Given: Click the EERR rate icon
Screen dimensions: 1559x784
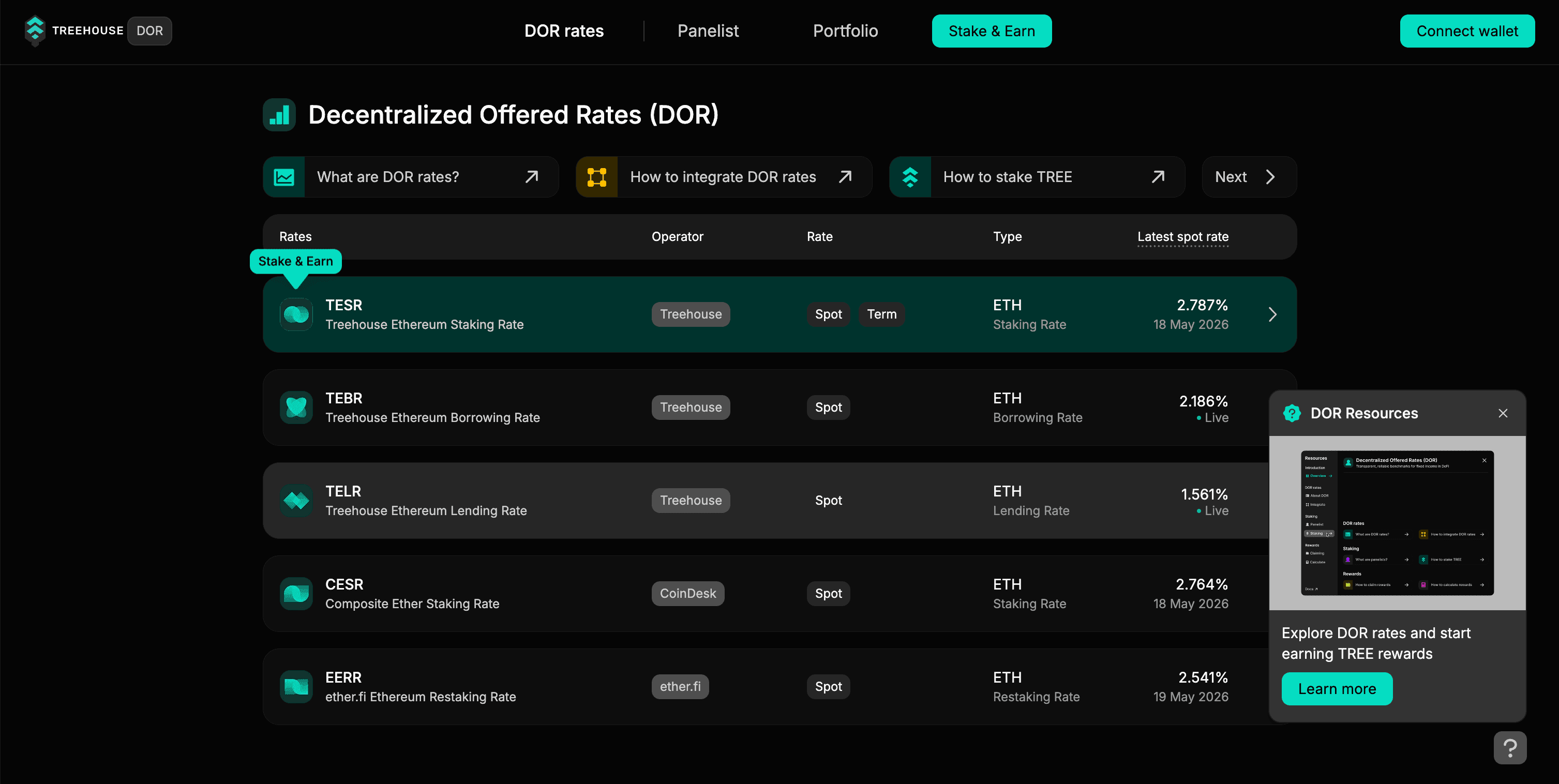Looking at the screenshot, I should (296, 687).
